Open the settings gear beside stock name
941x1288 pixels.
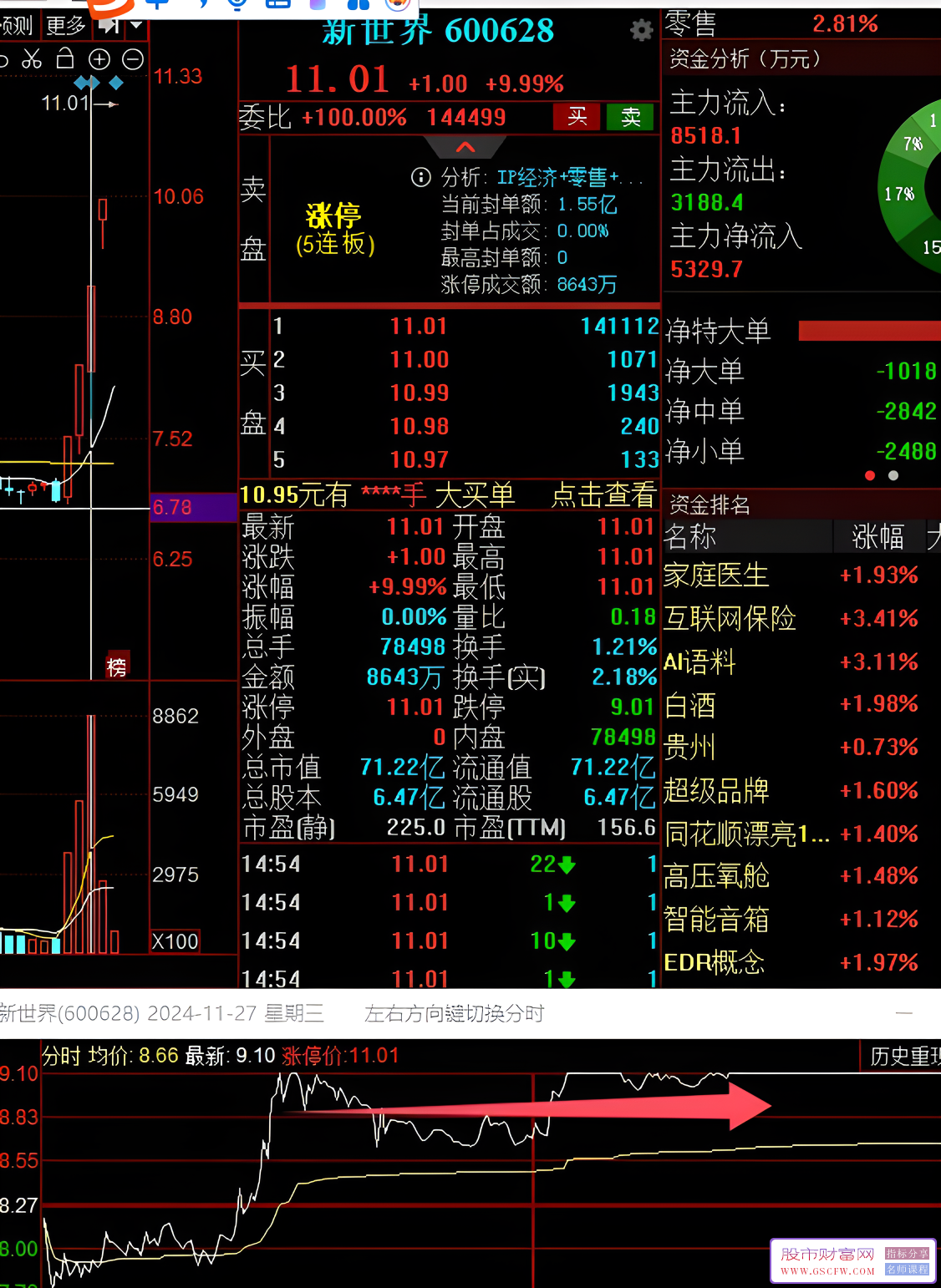(641, 31)
